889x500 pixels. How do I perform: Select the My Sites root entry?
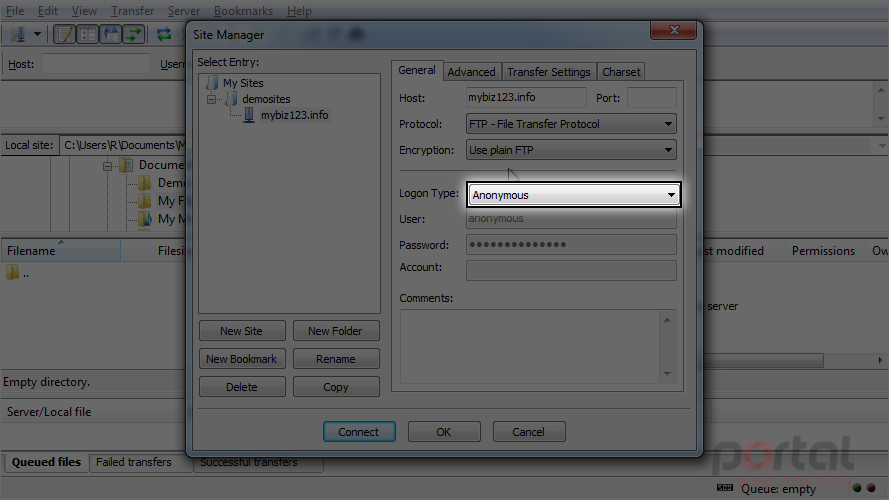[243, 83]
